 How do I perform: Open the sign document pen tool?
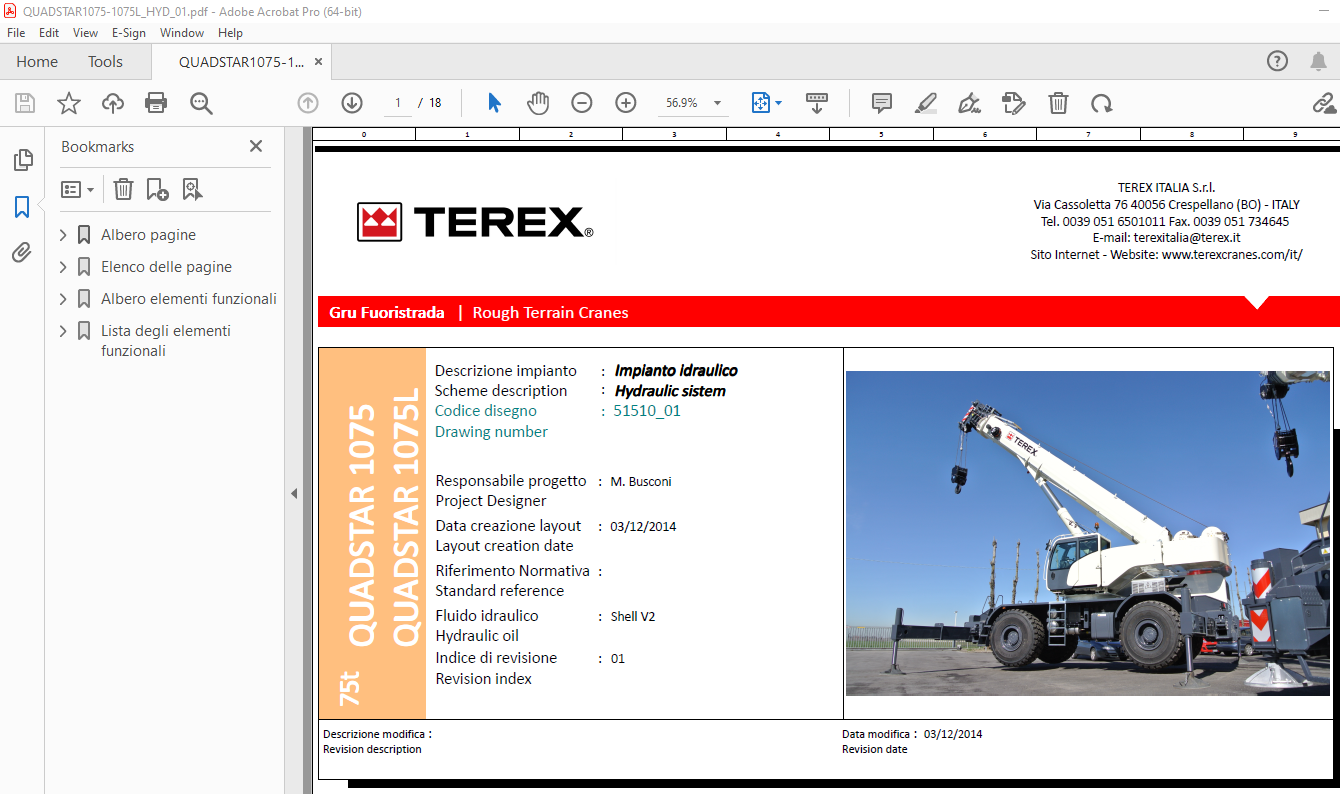(x=969, y=103)
